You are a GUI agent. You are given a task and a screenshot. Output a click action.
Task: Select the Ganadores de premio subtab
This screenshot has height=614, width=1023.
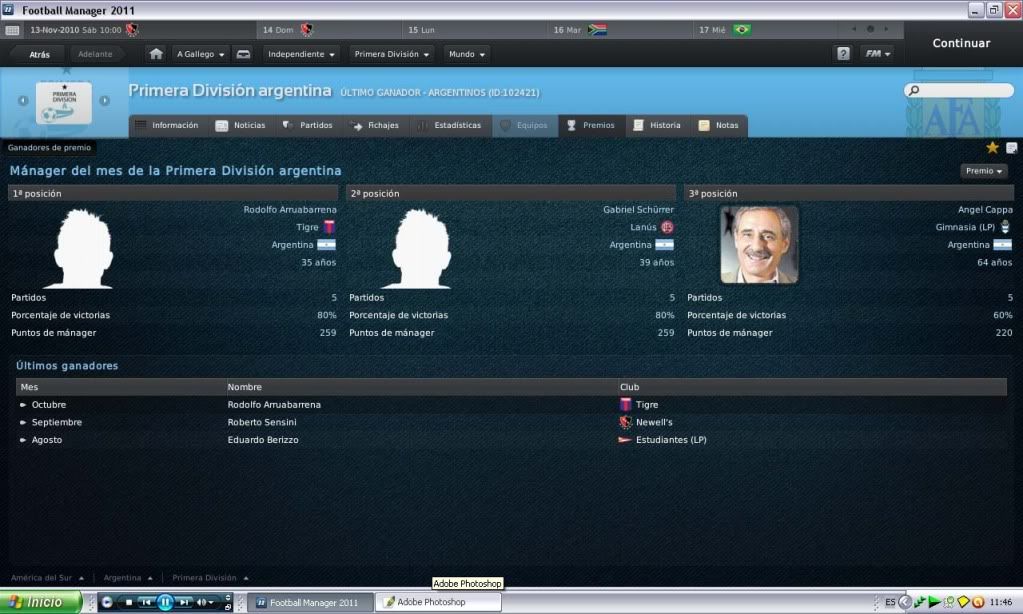(50, 147)
